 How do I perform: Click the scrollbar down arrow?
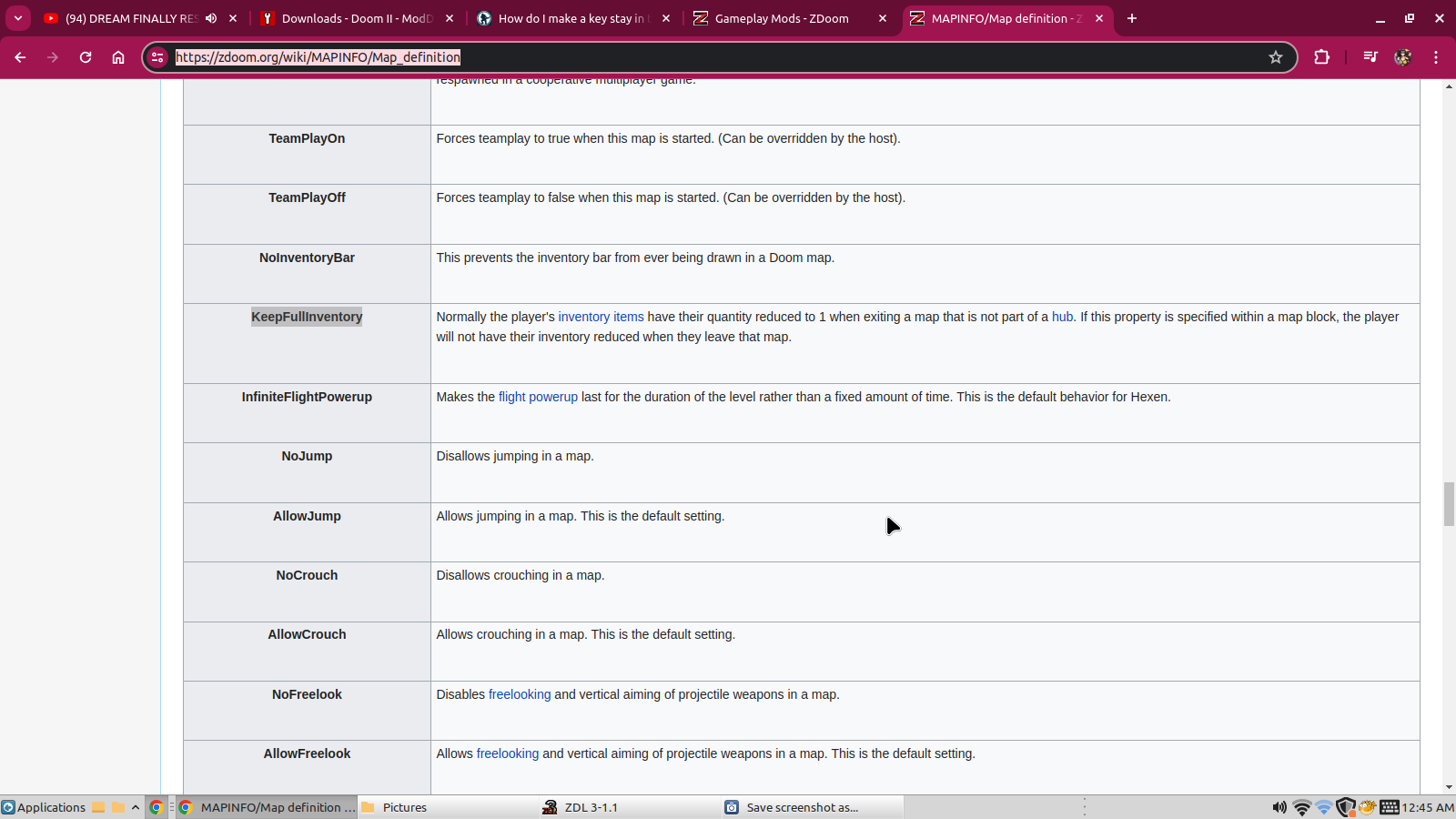point(1449,787)
